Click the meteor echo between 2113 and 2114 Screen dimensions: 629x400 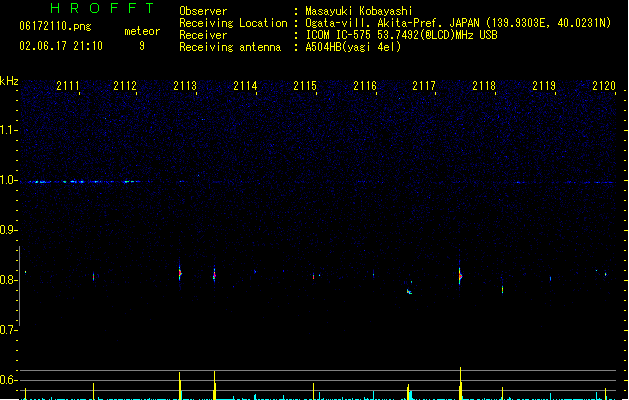point(214,275)
